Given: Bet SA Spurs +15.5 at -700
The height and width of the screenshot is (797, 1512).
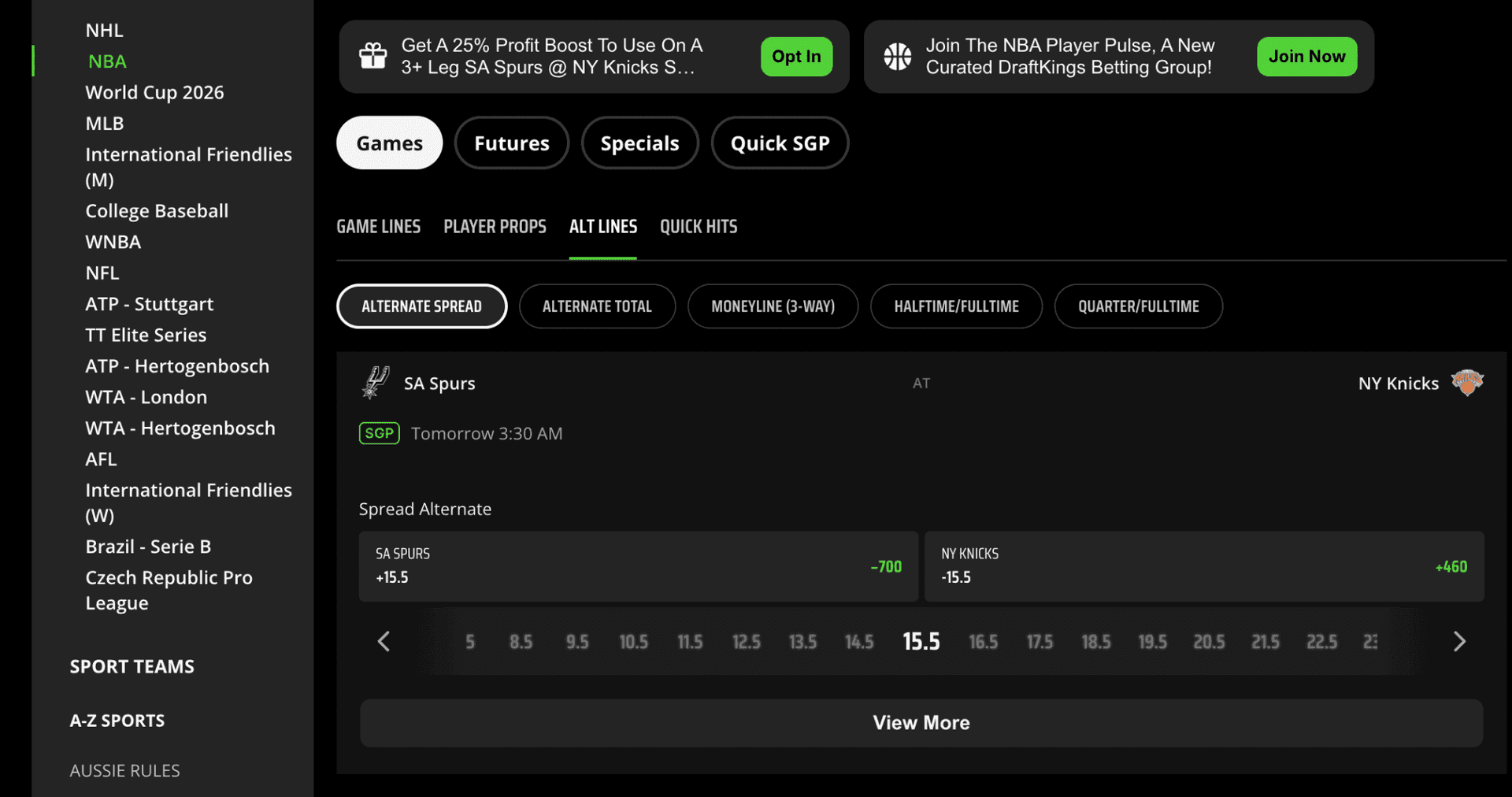Looking at the screenshot, I should click(639, 566).
